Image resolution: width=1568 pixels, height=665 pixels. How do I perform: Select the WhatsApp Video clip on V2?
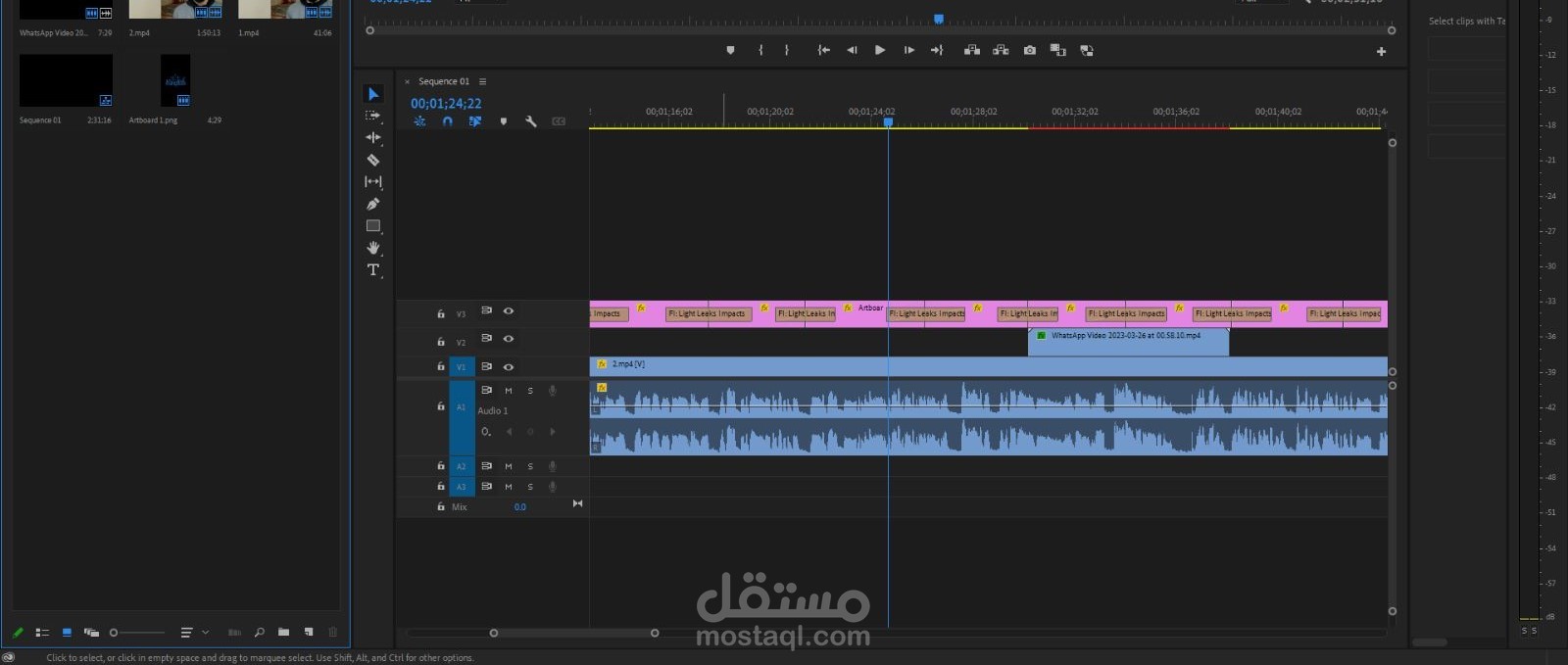click(x=1128, y=342)
